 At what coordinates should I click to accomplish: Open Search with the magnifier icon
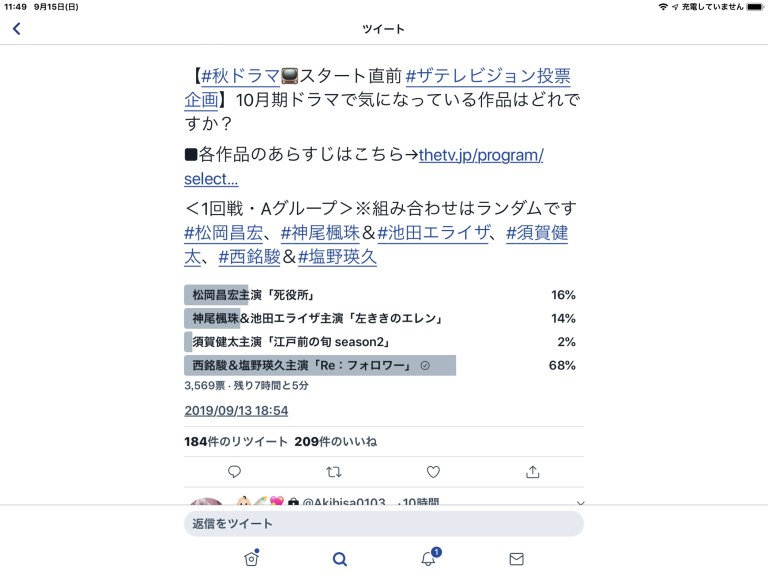pyautogui.click(x=340, y=559)
